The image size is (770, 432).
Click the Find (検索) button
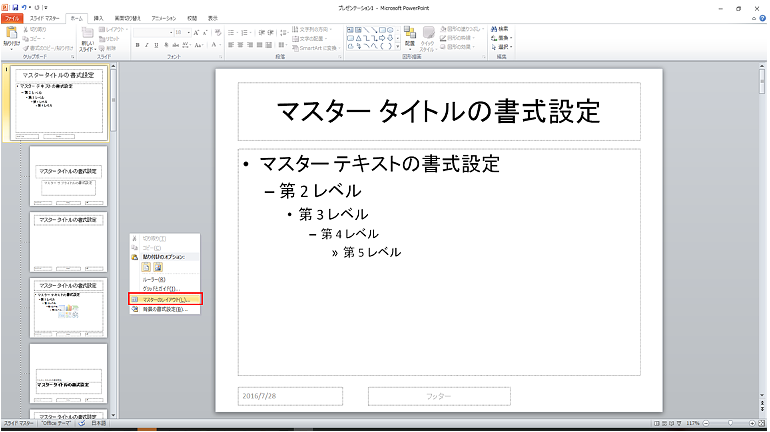(501, 30)
